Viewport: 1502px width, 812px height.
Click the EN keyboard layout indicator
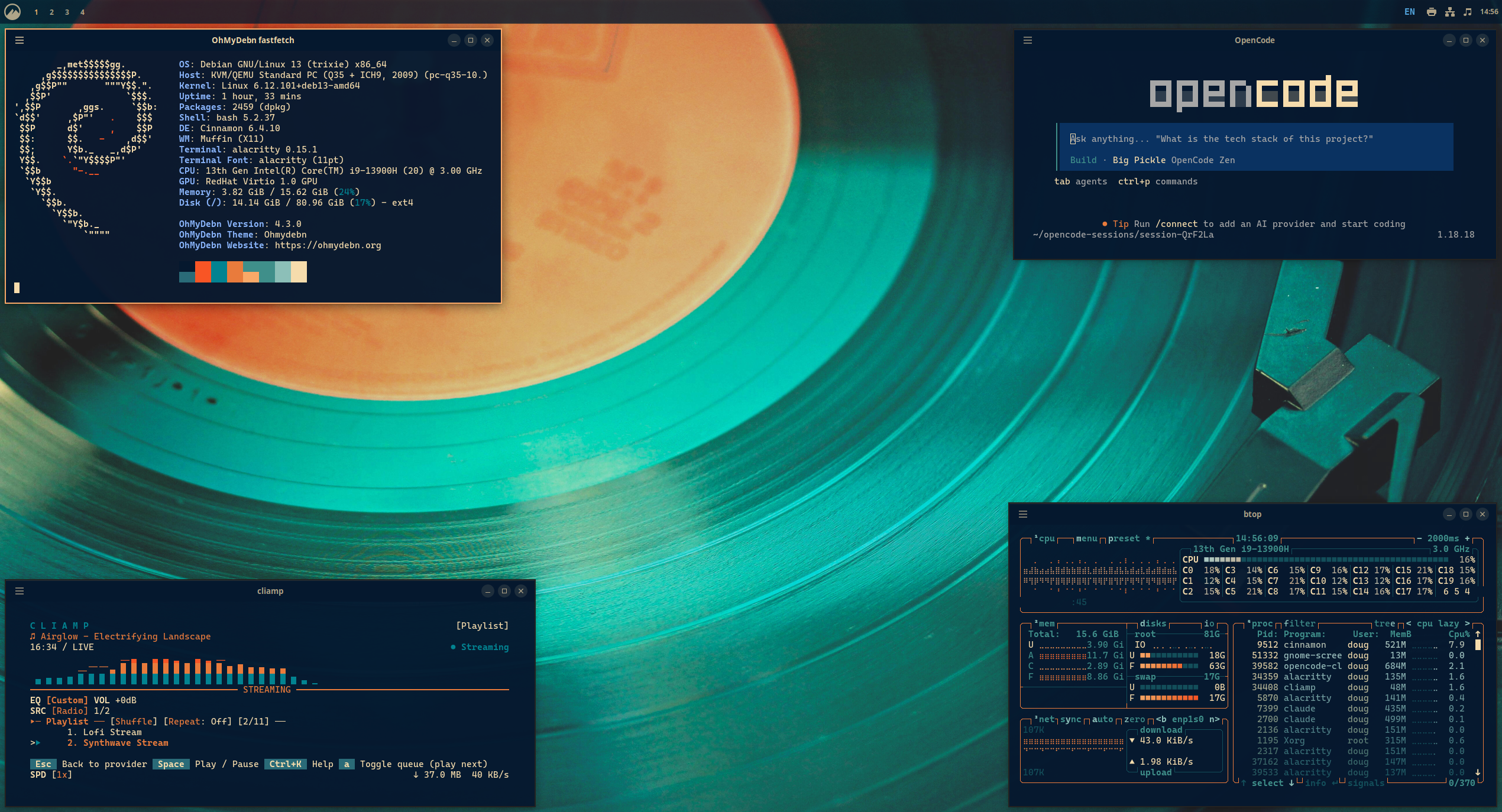coord(1410,12)
